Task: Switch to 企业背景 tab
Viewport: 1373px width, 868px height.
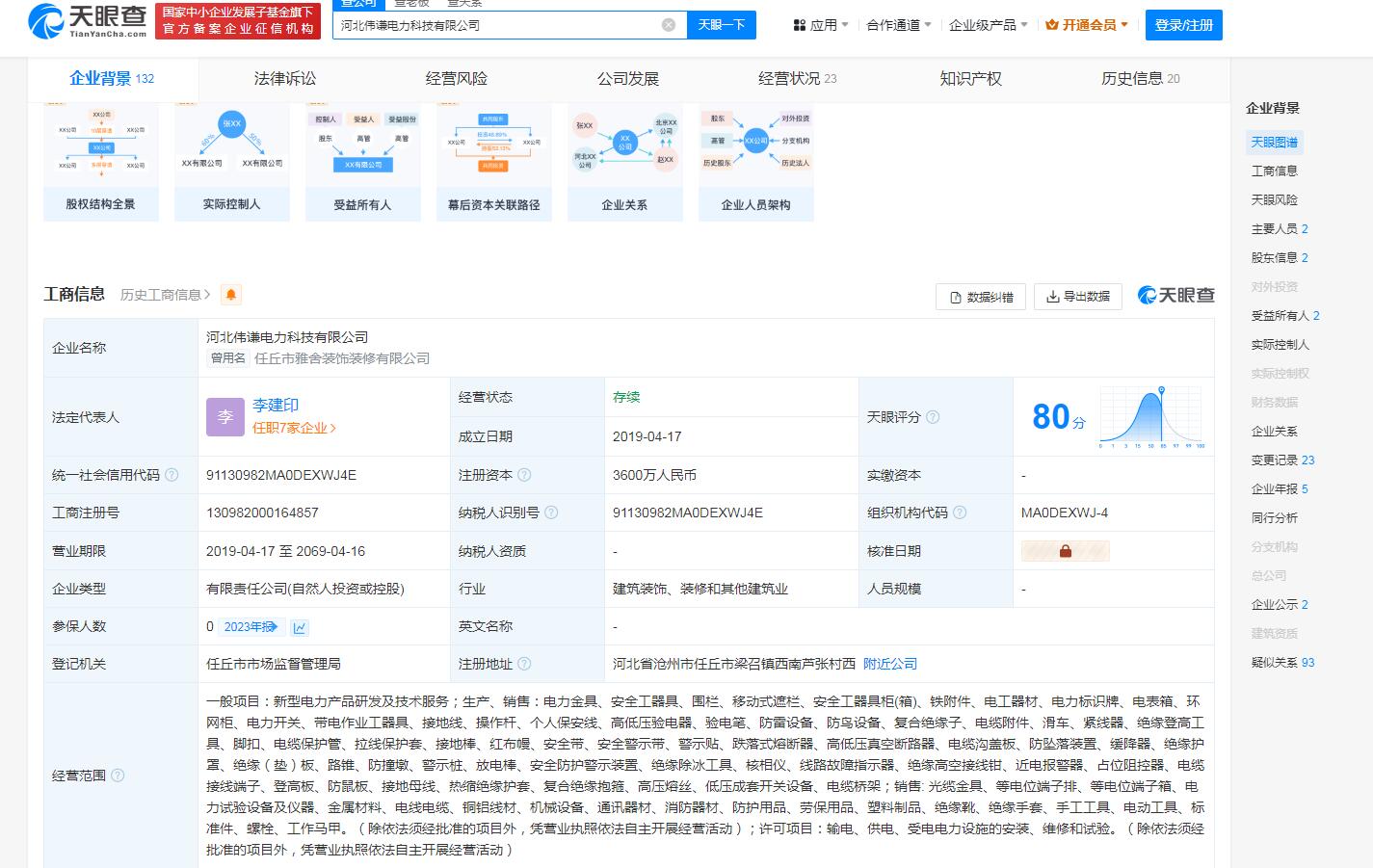Action: coord(112,79)
